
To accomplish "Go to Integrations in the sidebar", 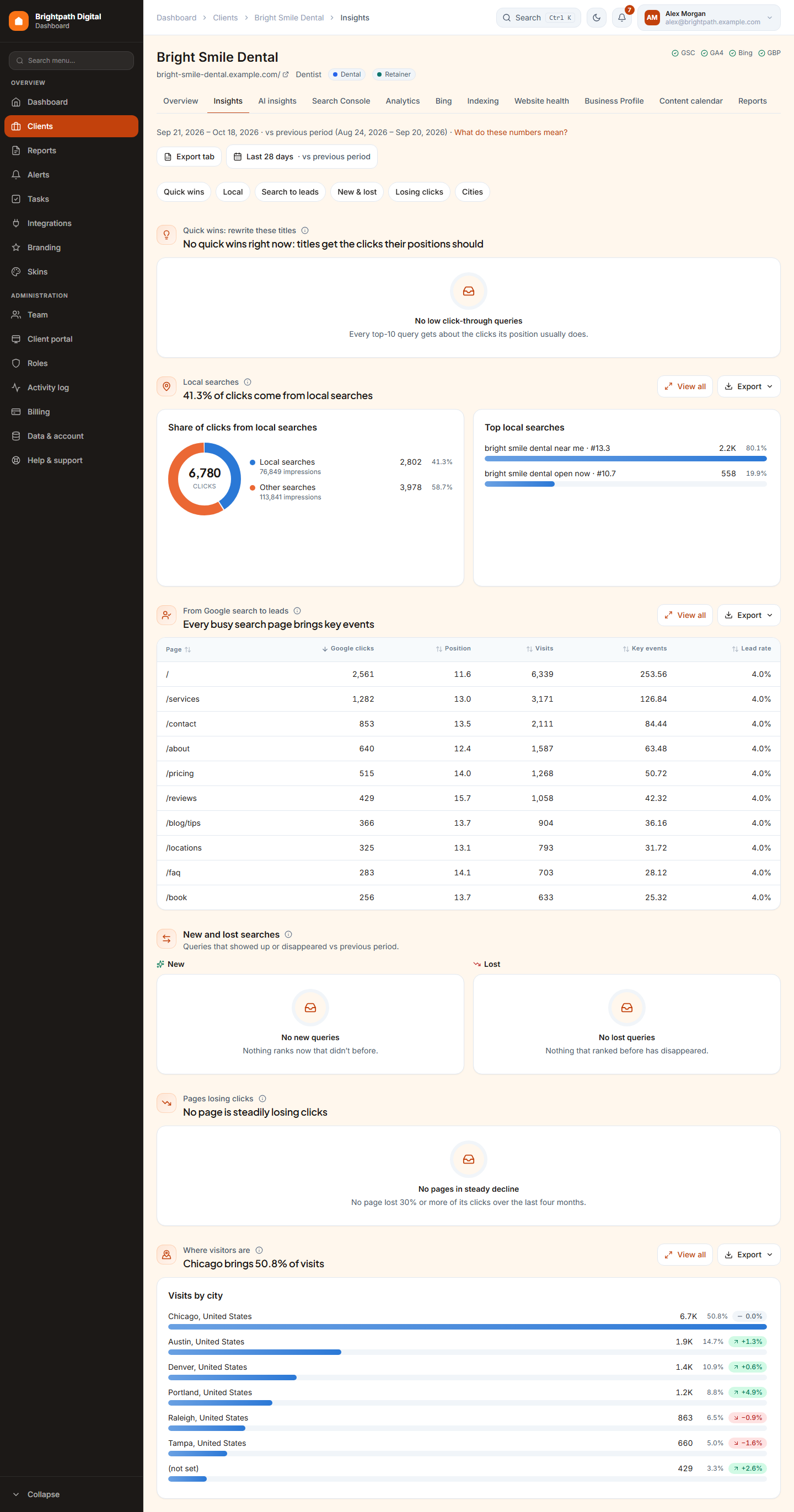I will click(71, 224).
